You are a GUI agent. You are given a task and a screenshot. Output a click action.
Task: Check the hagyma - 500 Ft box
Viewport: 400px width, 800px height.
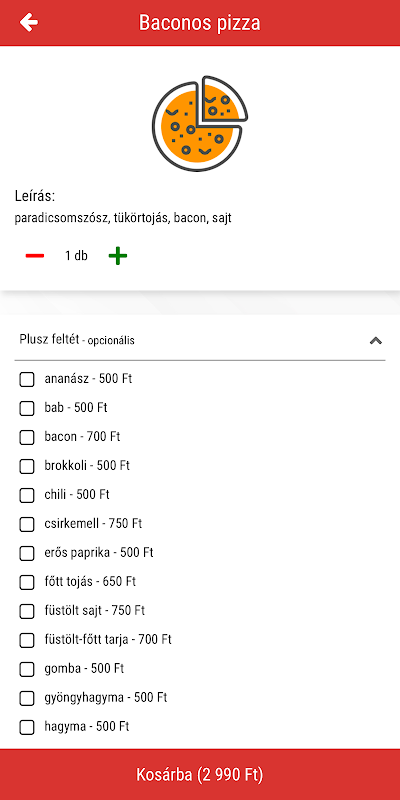pyautogui.click(x=27, y=727)
